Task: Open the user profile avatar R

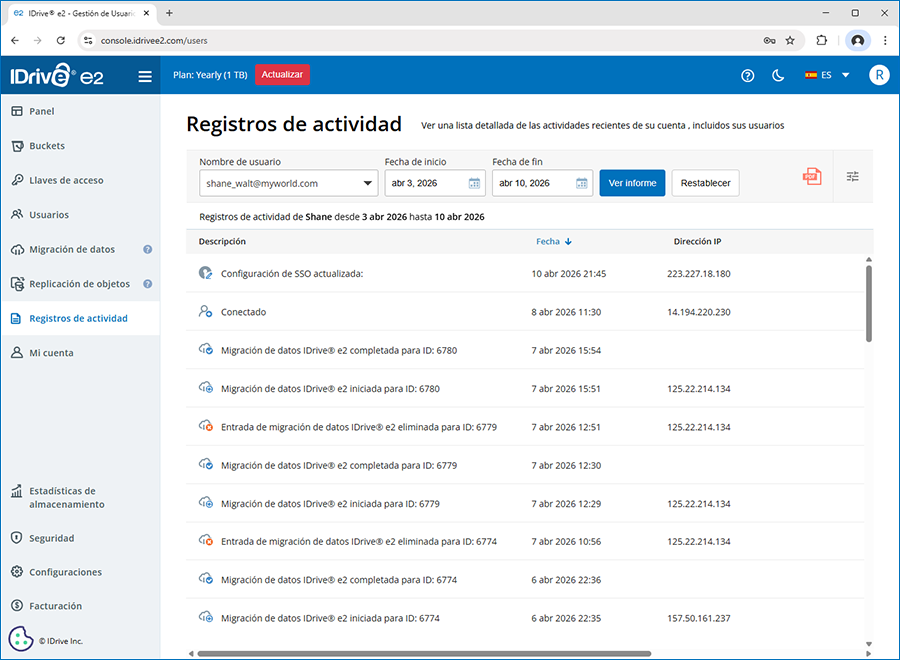Action: point(879,76)
